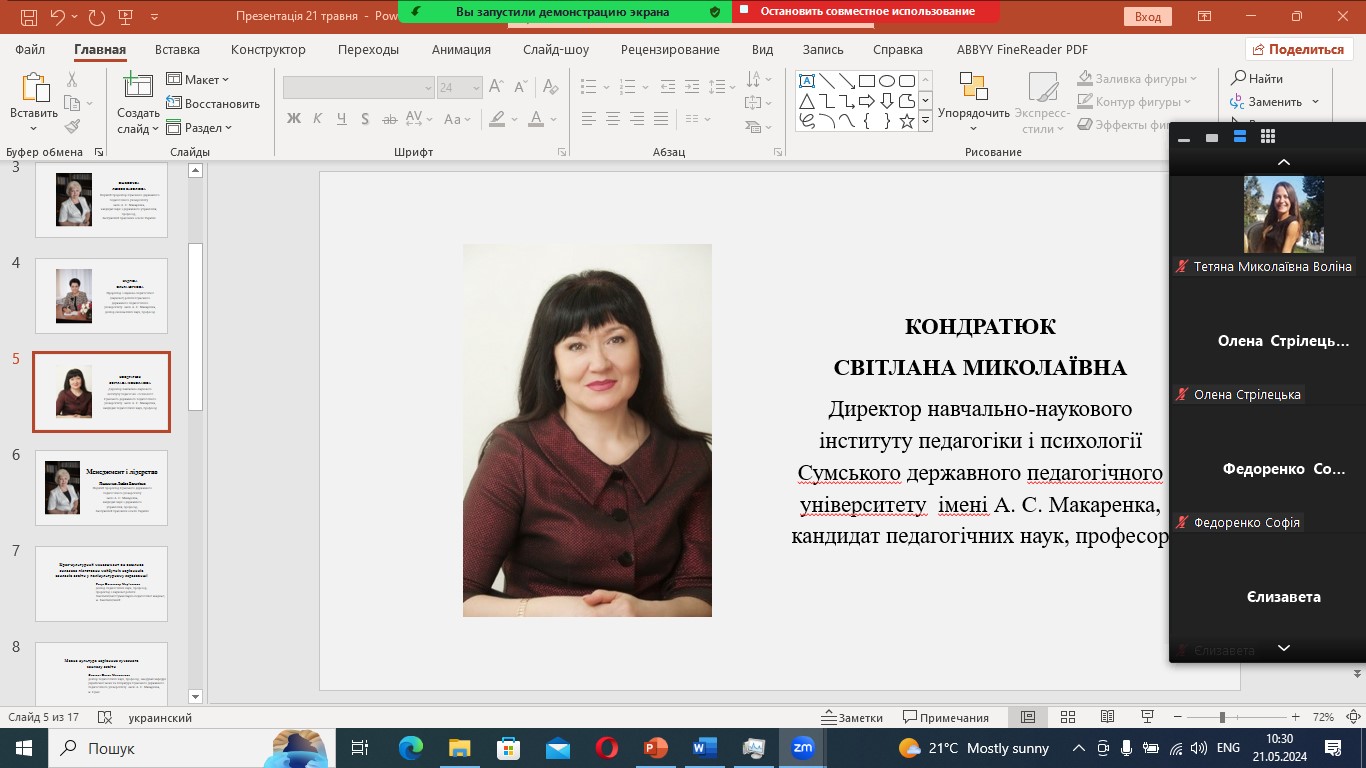
Task: Click the Cut scissors icon
Action: click(72, 80)
